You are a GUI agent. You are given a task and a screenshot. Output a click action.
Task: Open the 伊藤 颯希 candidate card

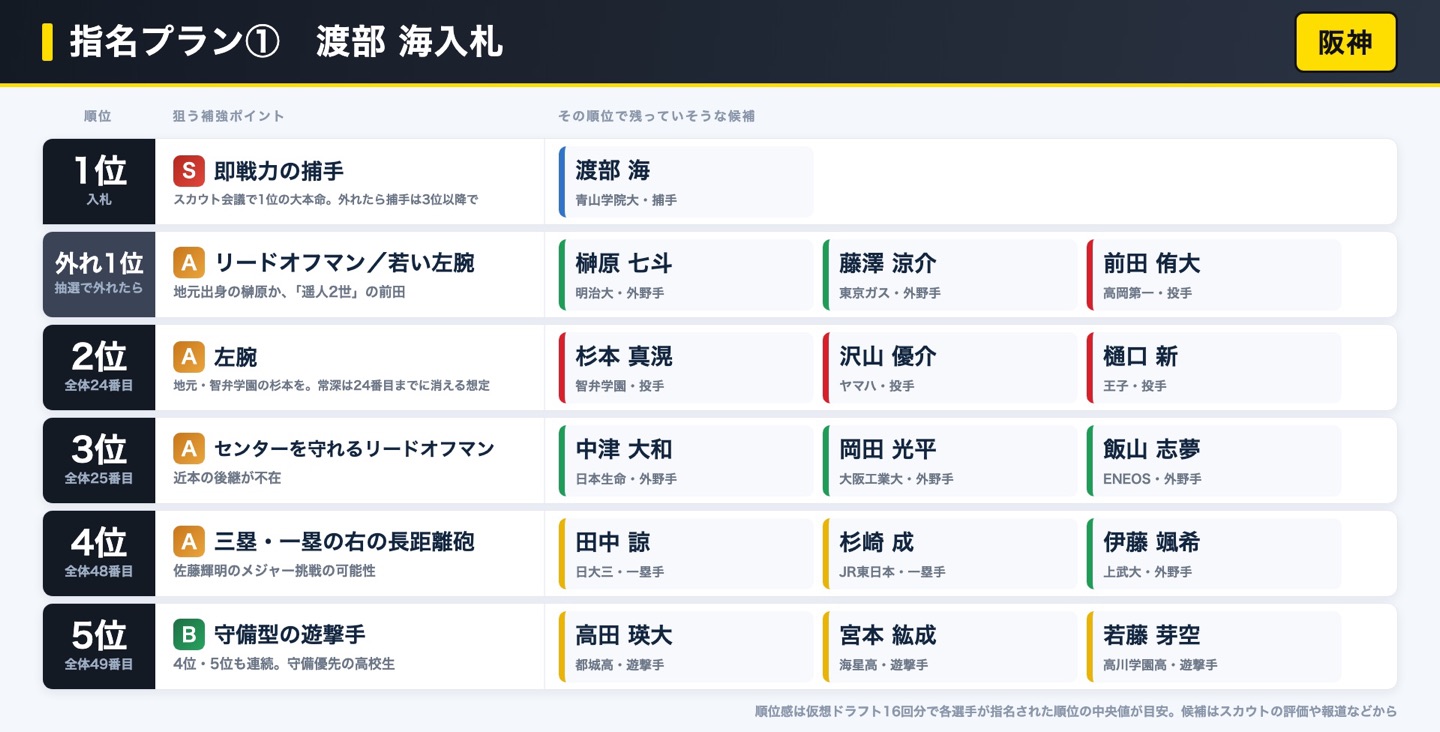[x=1214, y=554]
